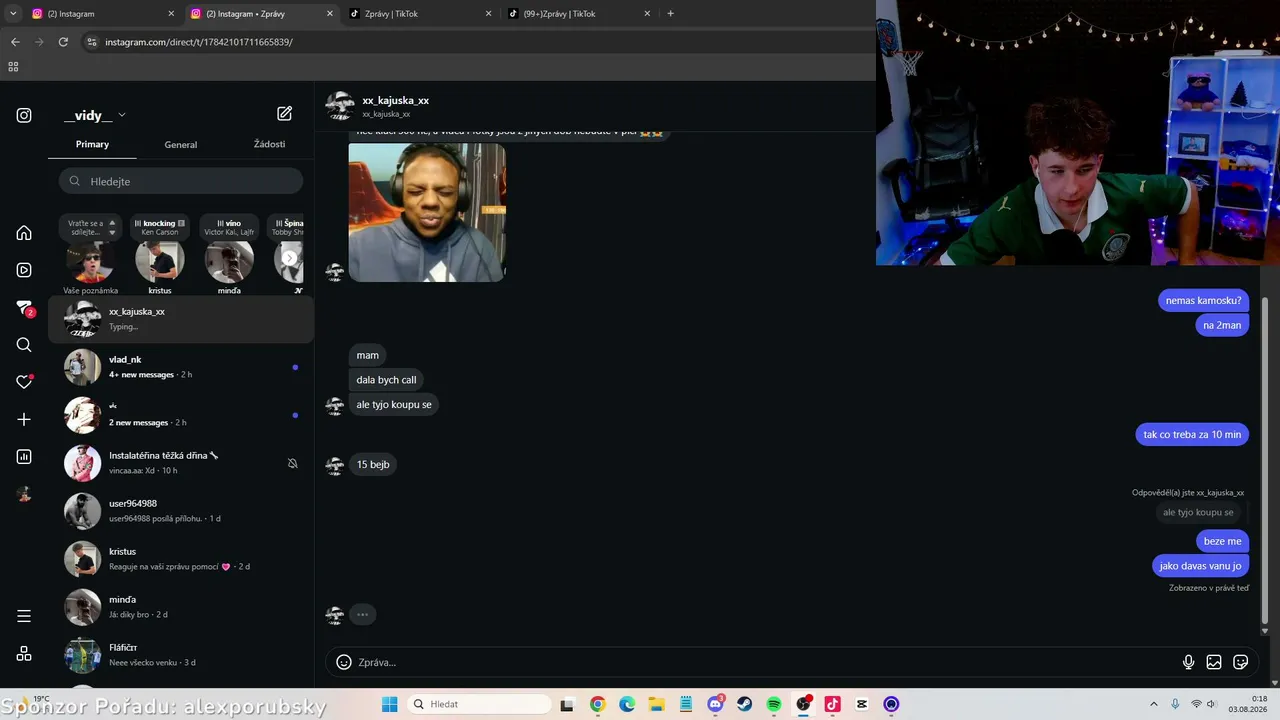
Task: Pick a sticker or GIF icon
Action: click(1241, 662)
